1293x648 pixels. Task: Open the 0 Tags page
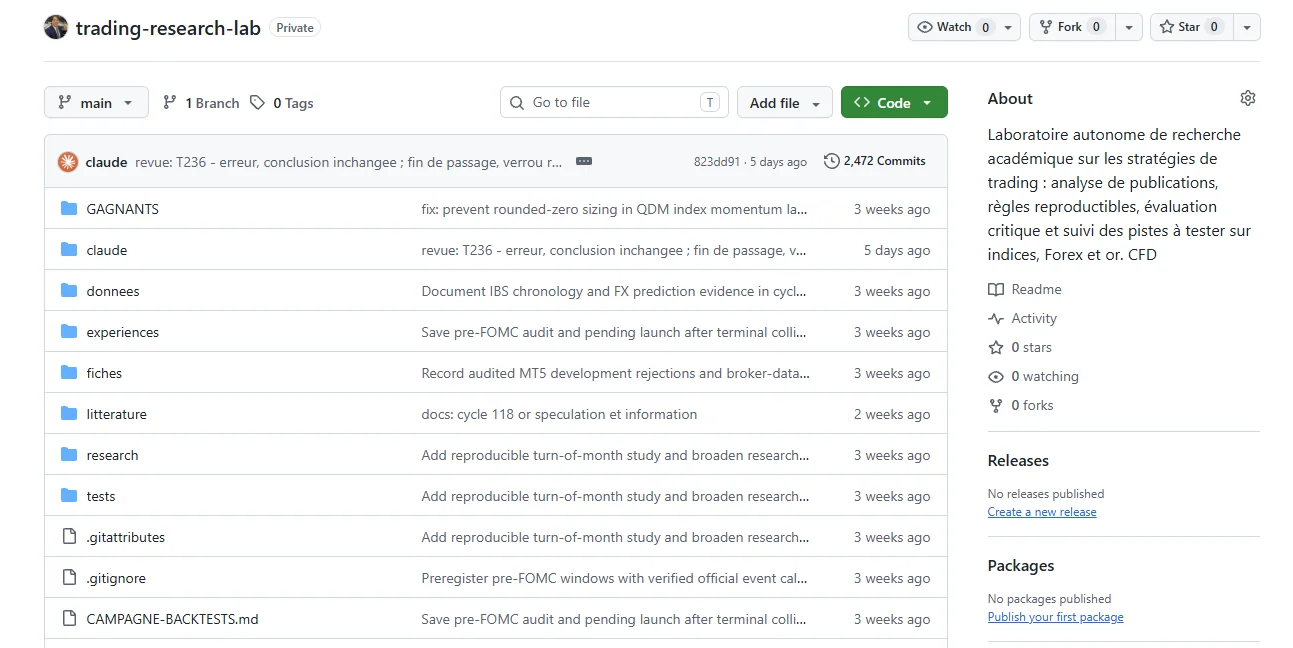click(x=282, y=103)
